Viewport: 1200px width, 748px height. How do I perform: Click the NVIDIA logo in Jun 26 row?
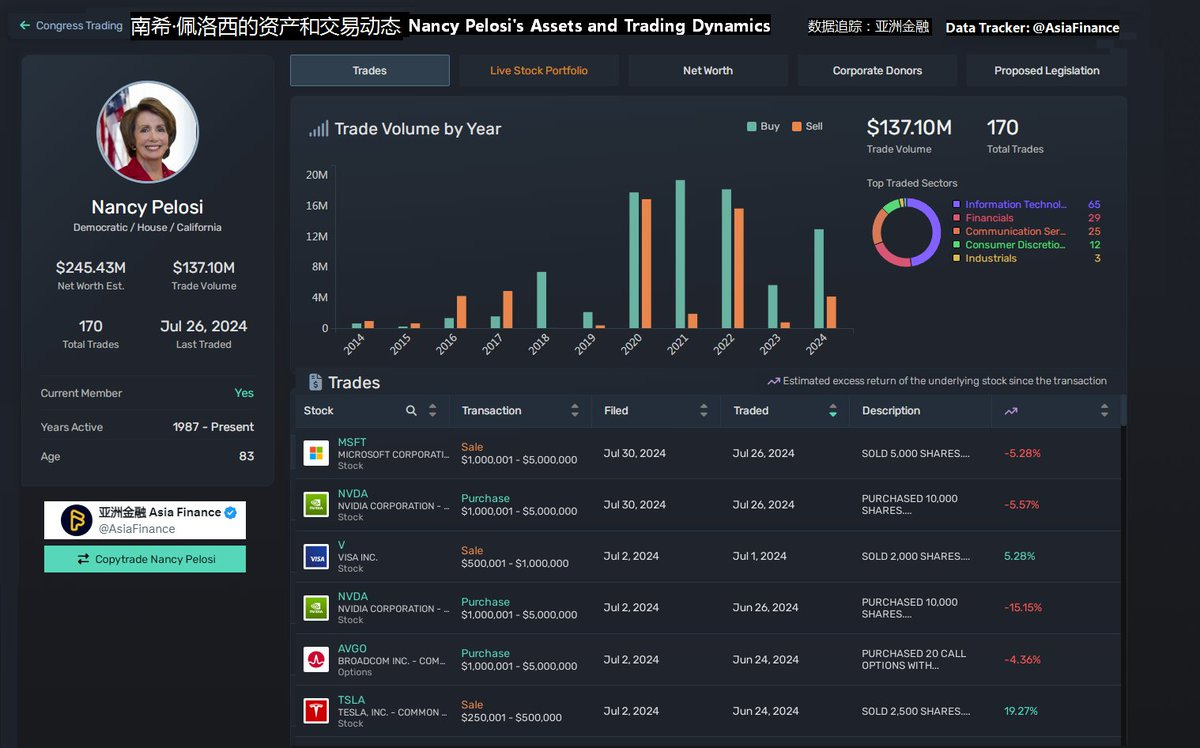pyautogui.click(x=316, y=608)
